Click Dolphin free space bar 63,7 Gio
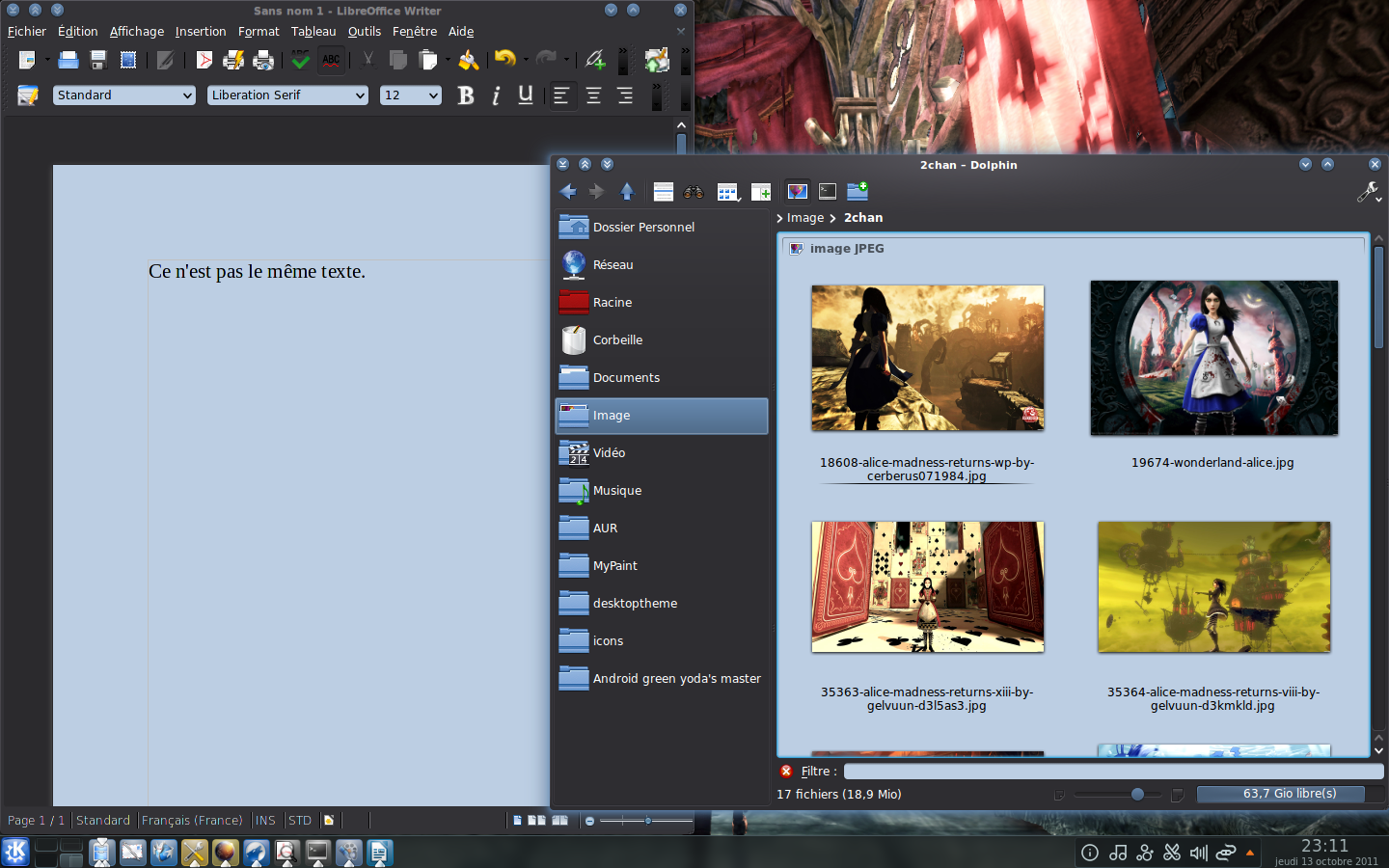Screen dimensions: 1389x868 coord(1290,794)
